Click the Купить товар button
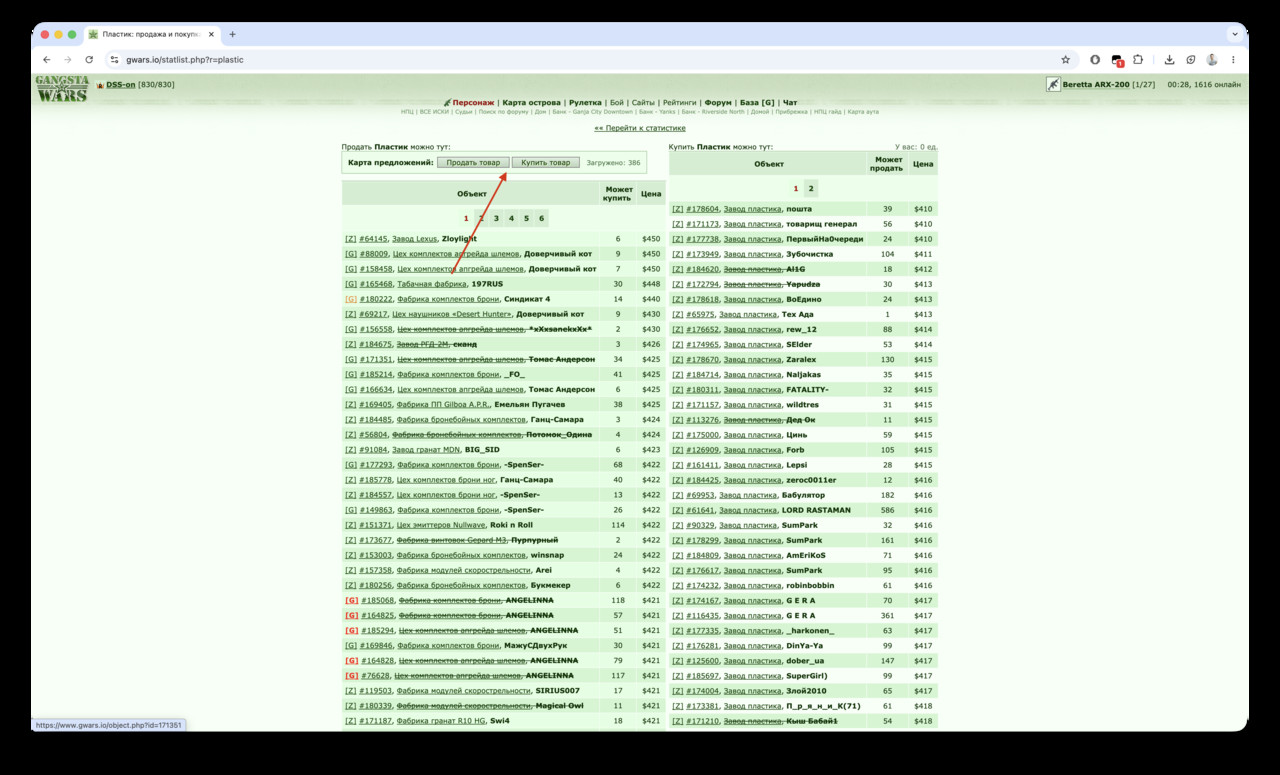 546,162
